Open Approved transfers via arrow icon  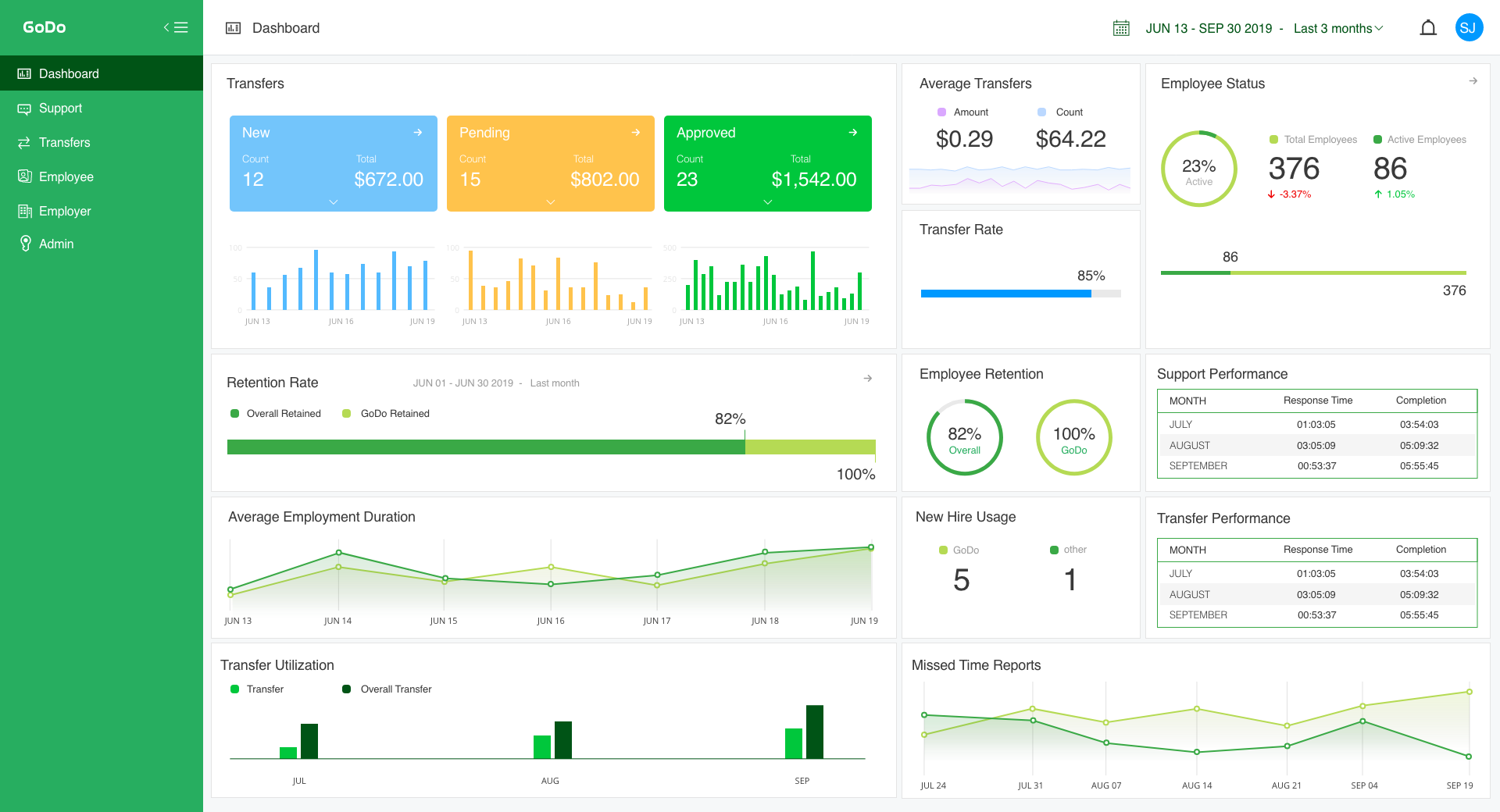pos(853,133)
